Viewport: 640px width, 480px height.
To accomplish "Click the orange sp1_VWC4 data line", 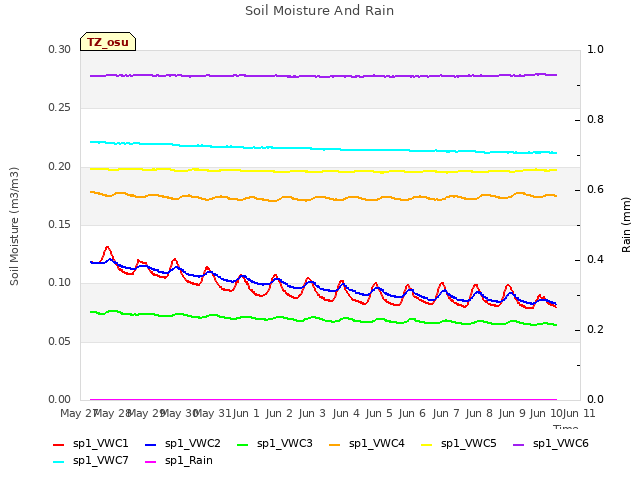I will tap(323, 198).
